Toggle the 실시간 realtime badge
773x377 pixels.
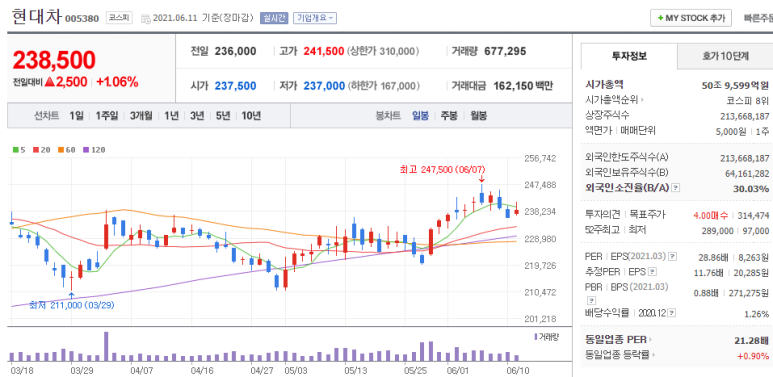pyautogui.click(x=274, y=18)
